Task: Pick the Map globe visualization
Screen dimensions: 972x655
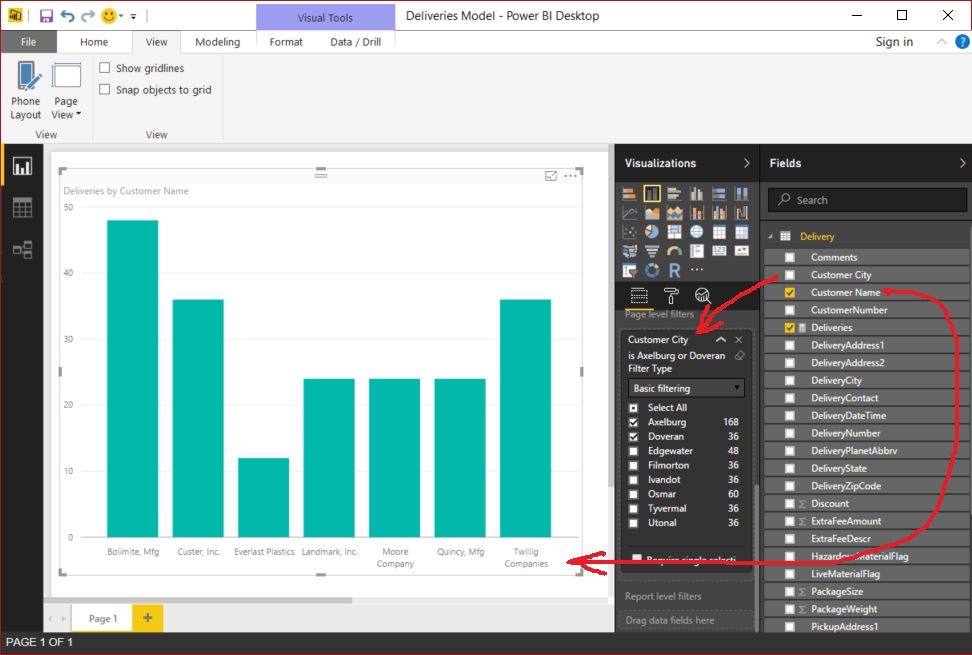Action: coord(697,232)
